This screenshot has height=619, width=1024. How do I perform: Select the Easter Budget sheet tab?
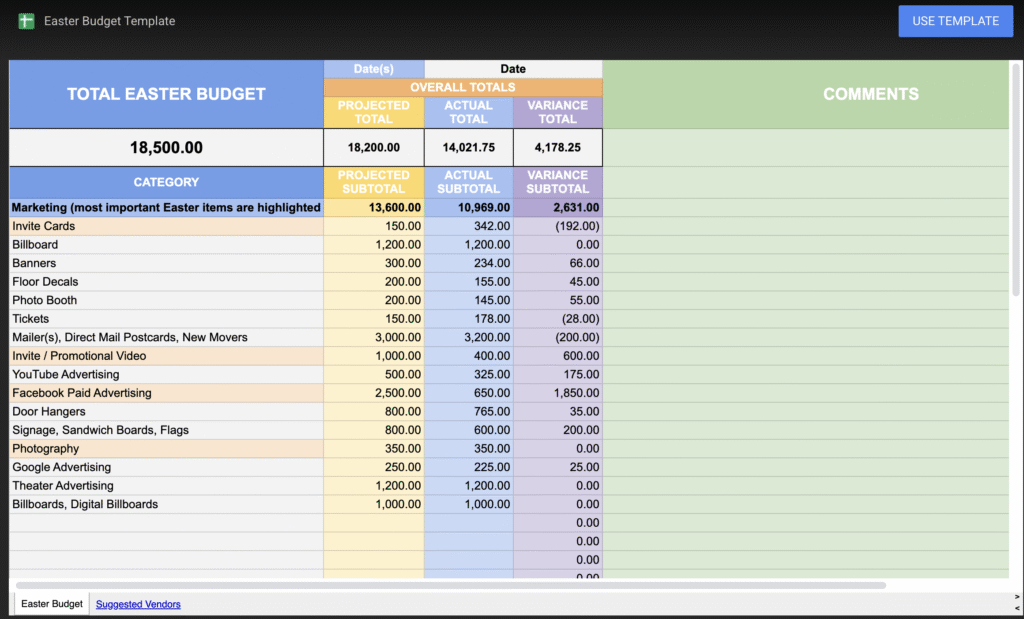coord(52,604)
